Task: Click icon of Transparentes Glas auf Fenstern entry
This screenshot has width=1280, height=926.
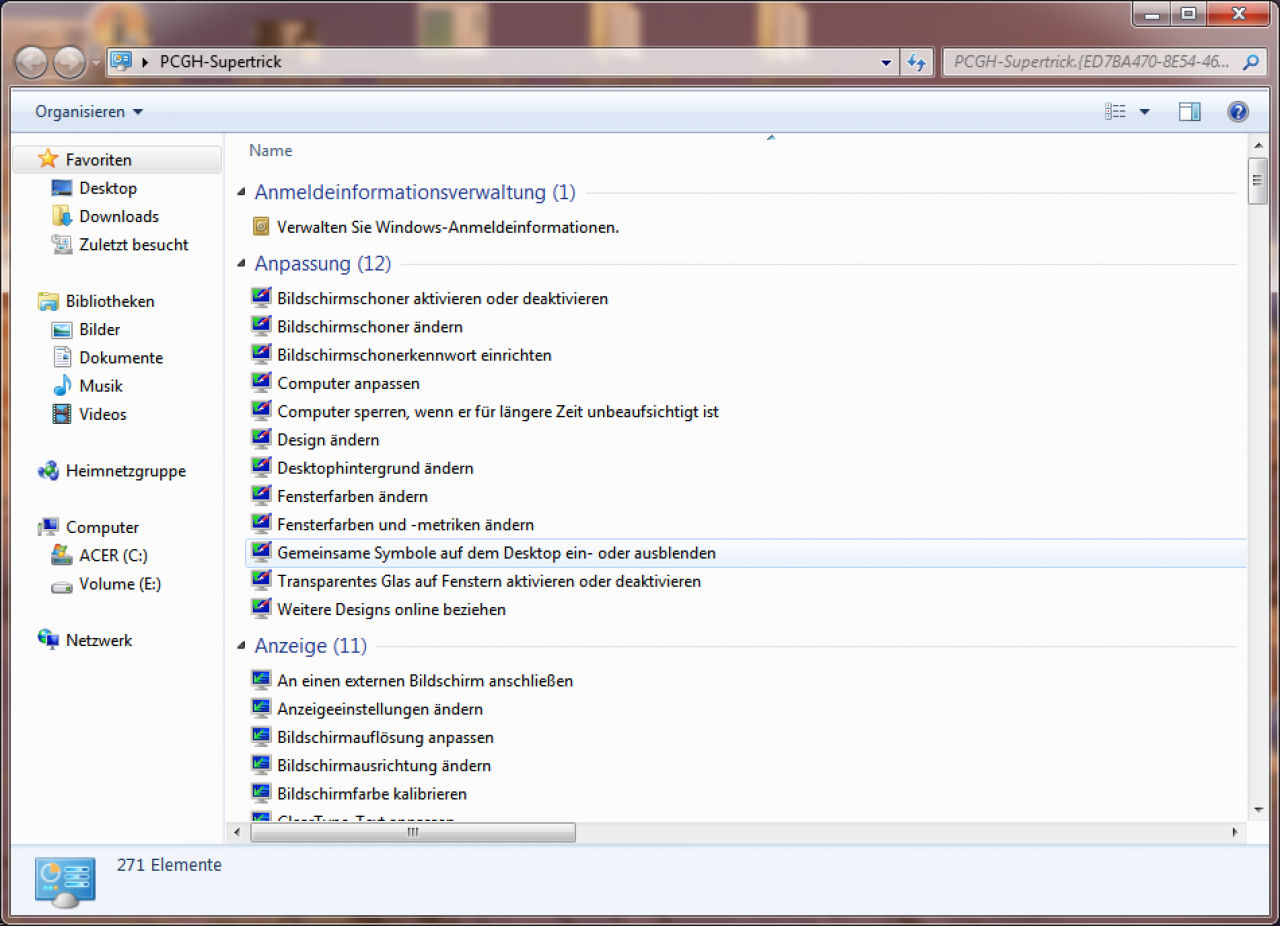Action: (x=261, y=580)
